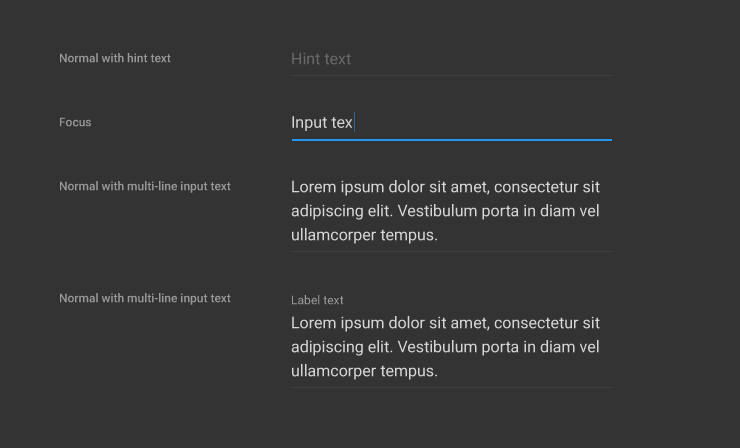The width and height of the screenshot is (740, 448).
Task: Click the small 'Label text' floating label
Action: click(317, 300)
